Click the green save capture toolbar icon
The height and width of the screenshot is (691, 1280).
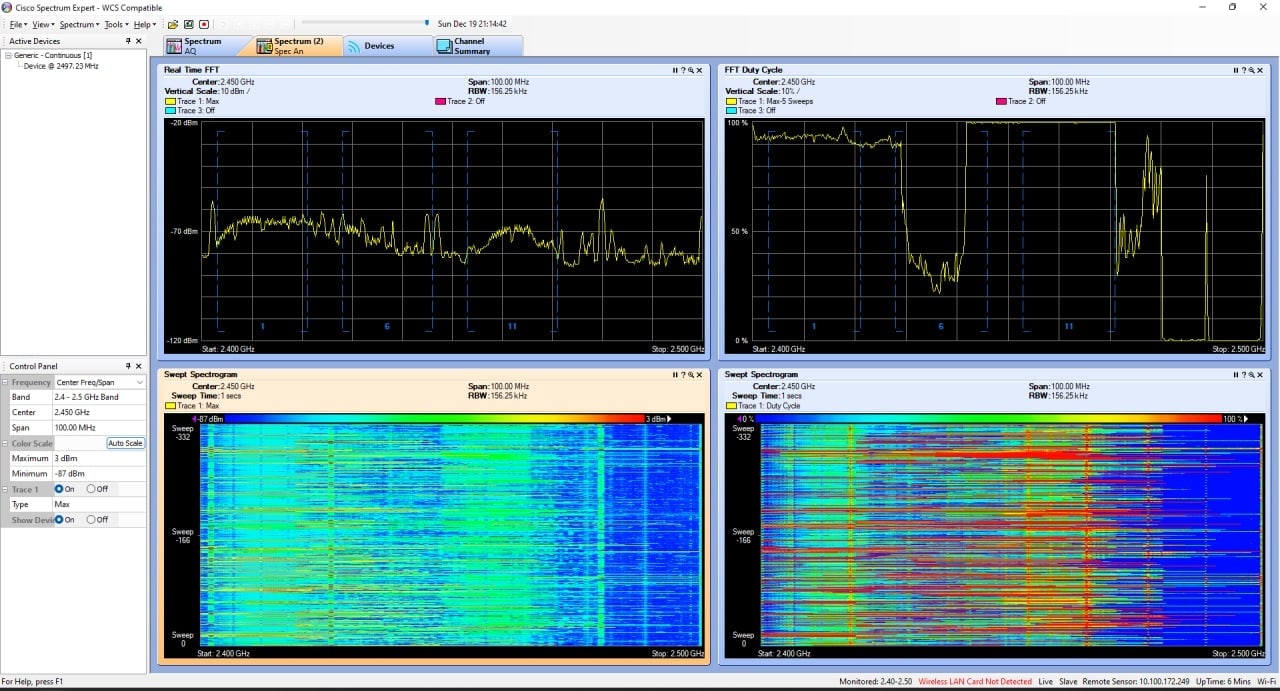click(188, 24)
